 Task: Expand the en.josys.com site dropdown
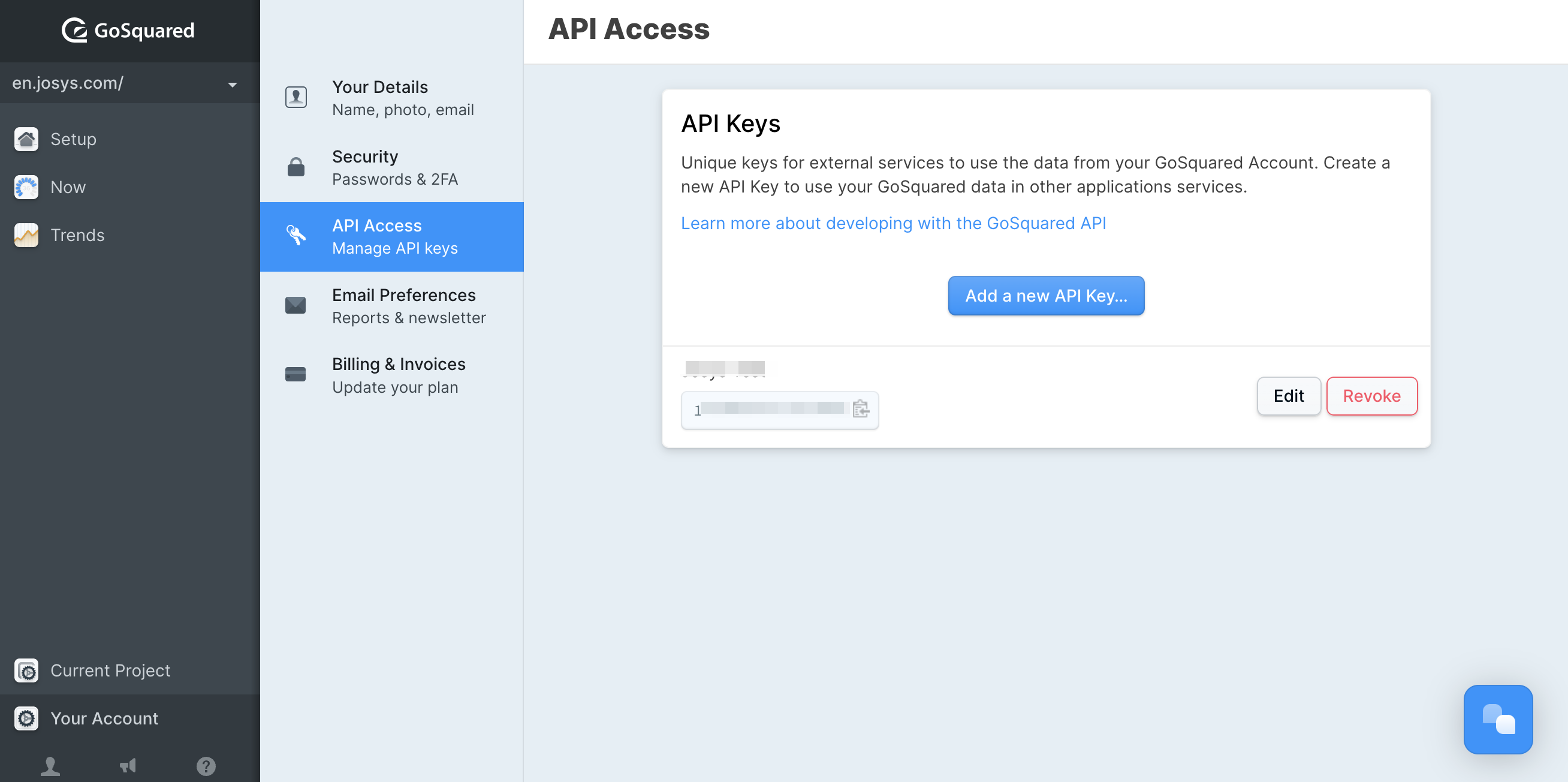232,84
